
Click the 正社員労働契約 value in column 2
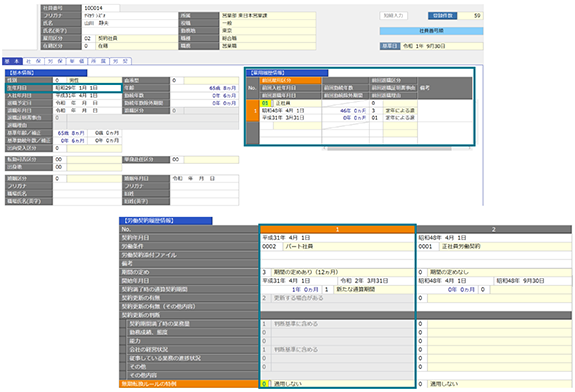tap(505, 246)
